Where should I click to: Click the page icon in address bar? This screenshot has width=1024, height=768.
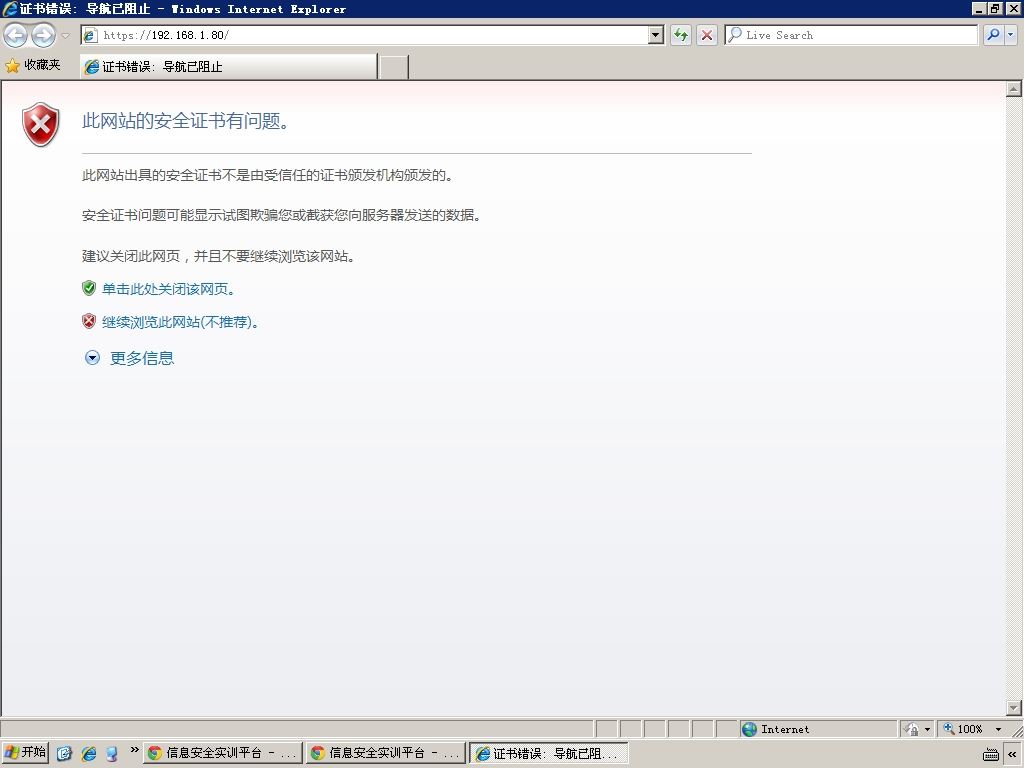90,35
